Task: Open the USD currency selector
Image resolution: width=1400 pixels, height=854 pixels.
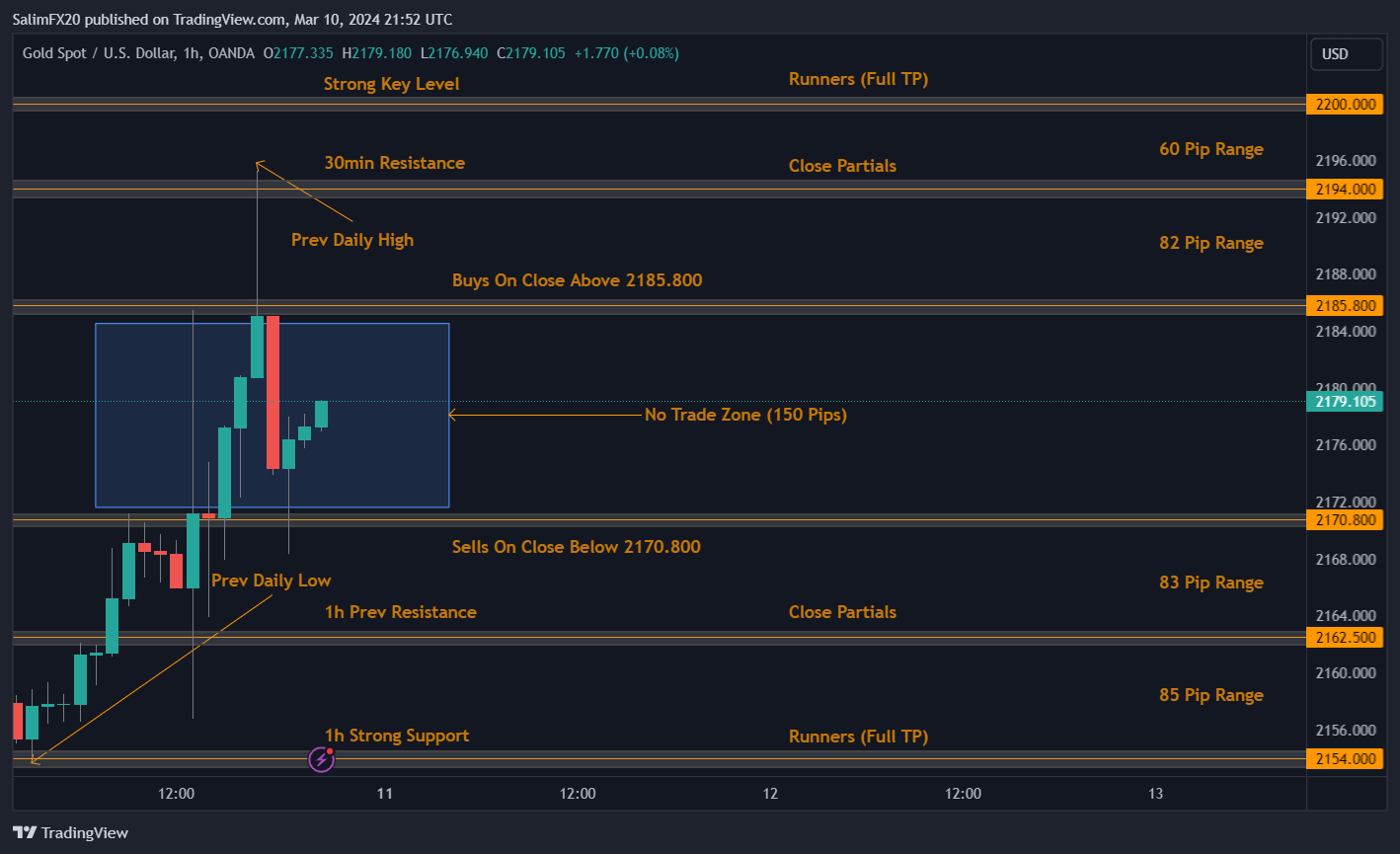Action: (1346, 54)
